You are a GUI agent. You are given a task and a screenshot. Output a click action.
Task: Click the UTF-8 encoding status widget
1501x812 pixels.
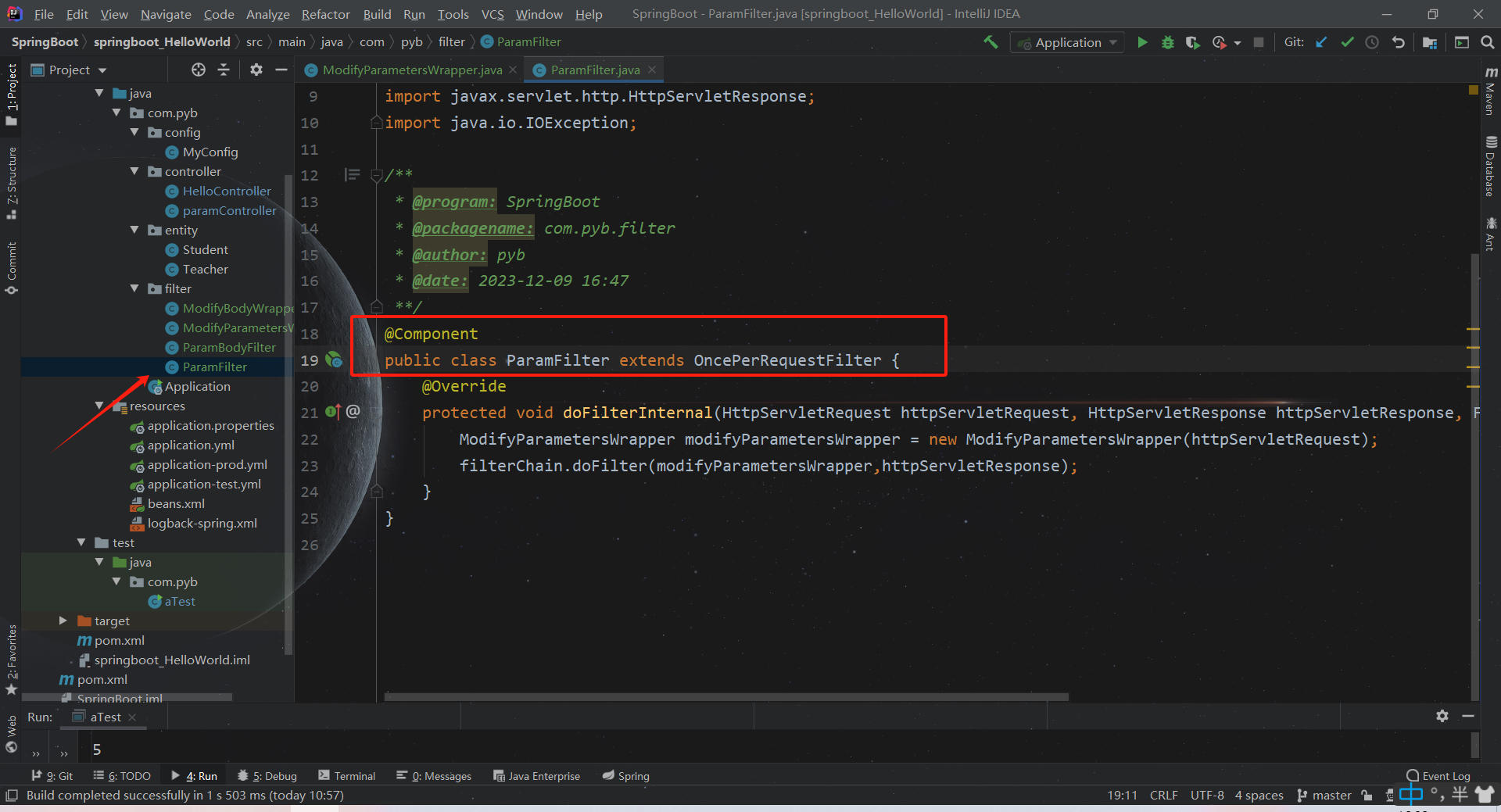point(1207,796)
